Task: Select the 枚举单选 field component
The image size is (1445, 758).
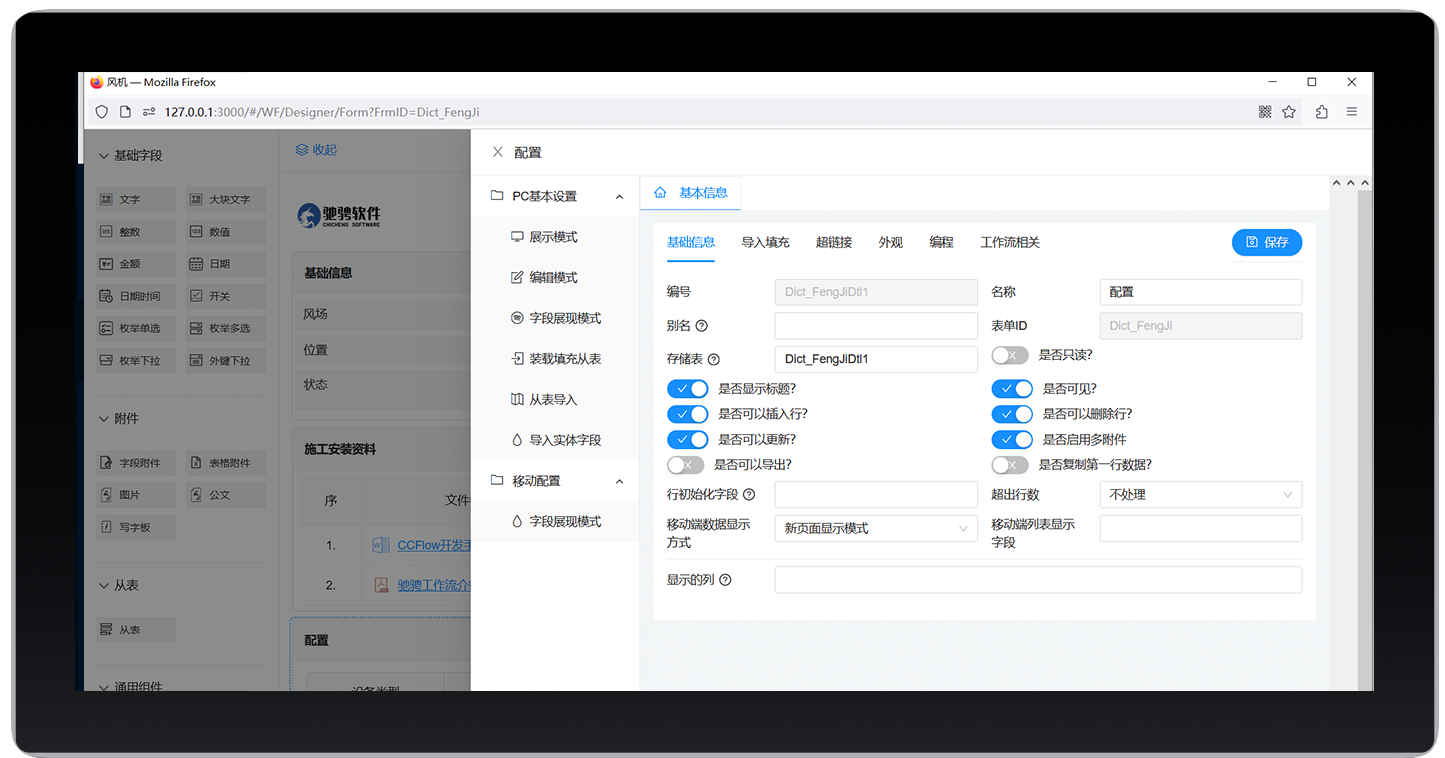Action: [136, 328]
